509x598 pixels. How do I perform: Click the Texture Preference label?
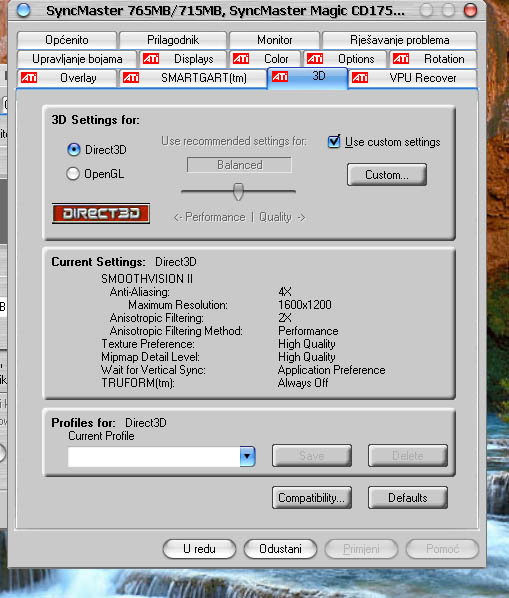pos(148,344)
